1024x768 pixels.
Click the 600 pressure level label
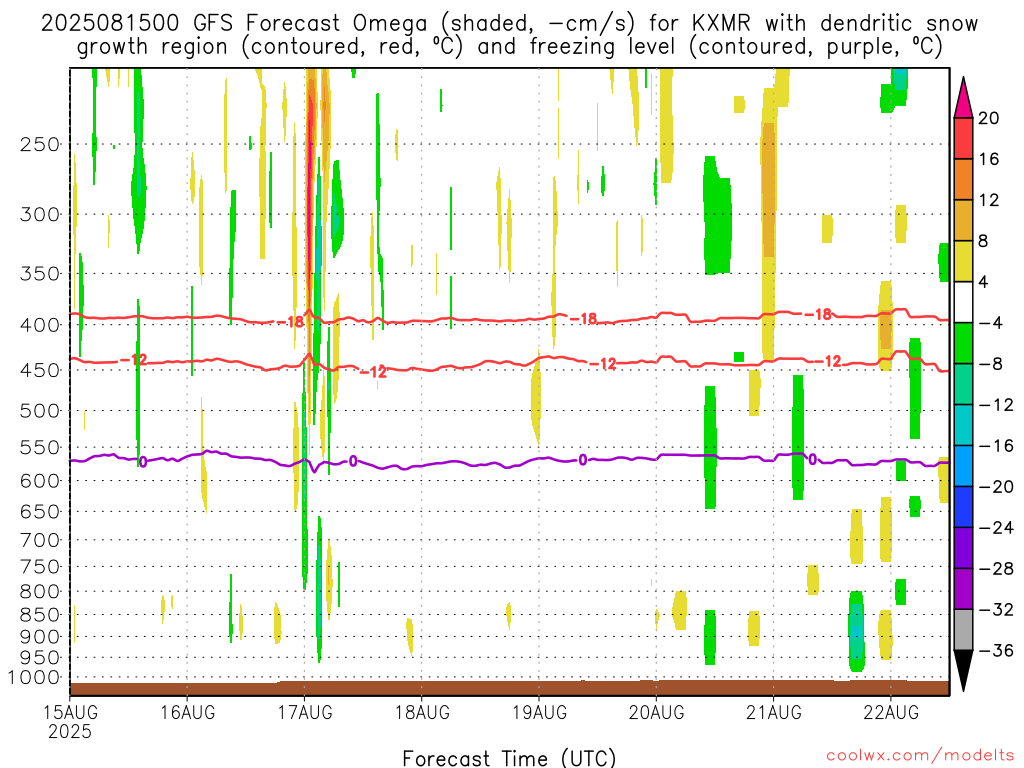(x=40, y=481)
